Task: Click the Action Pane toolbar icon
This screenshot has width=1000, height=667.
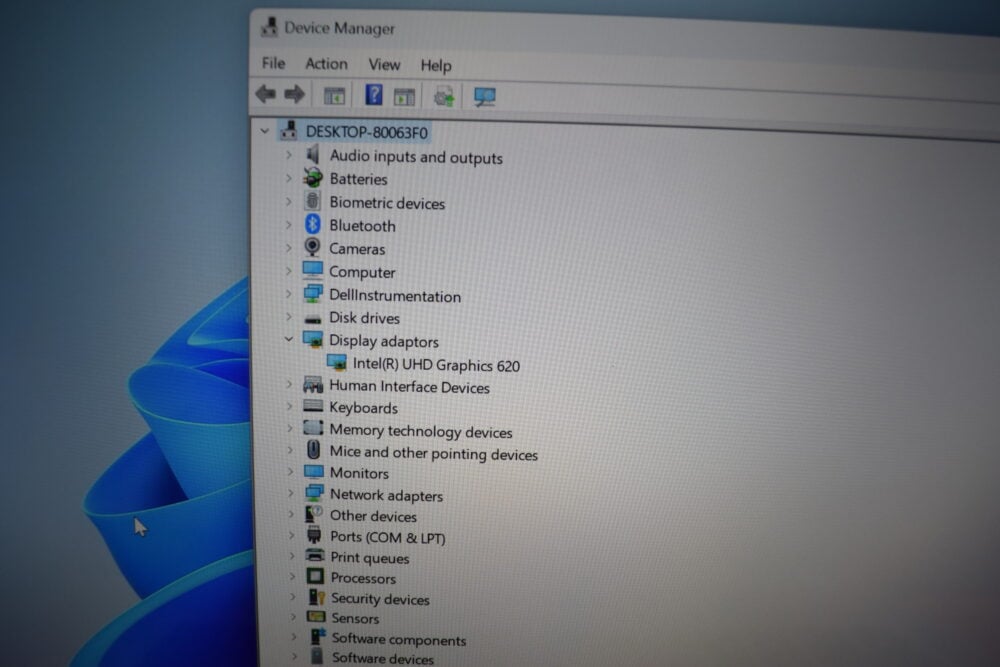Action: pos(404,97)
